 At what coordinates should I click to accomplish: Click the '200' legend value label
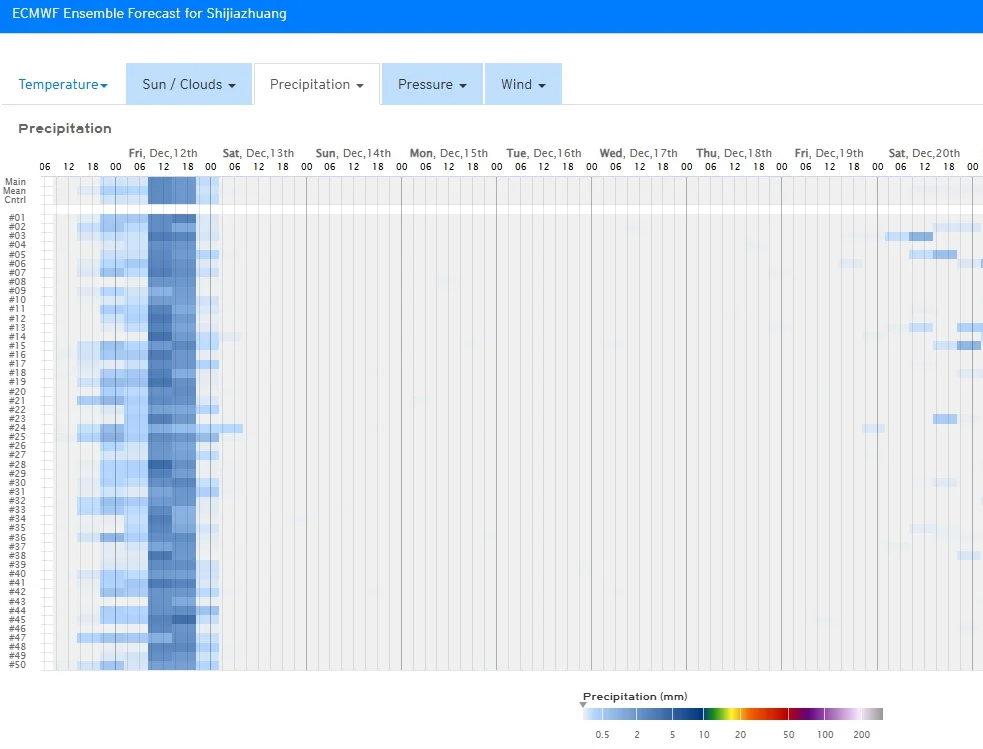[x=861, y=735]
